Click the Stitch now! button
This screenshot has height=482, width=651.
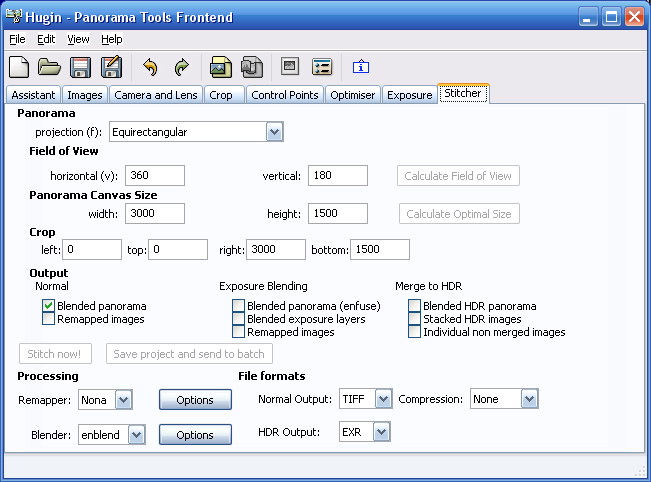(x=55, y=354)
